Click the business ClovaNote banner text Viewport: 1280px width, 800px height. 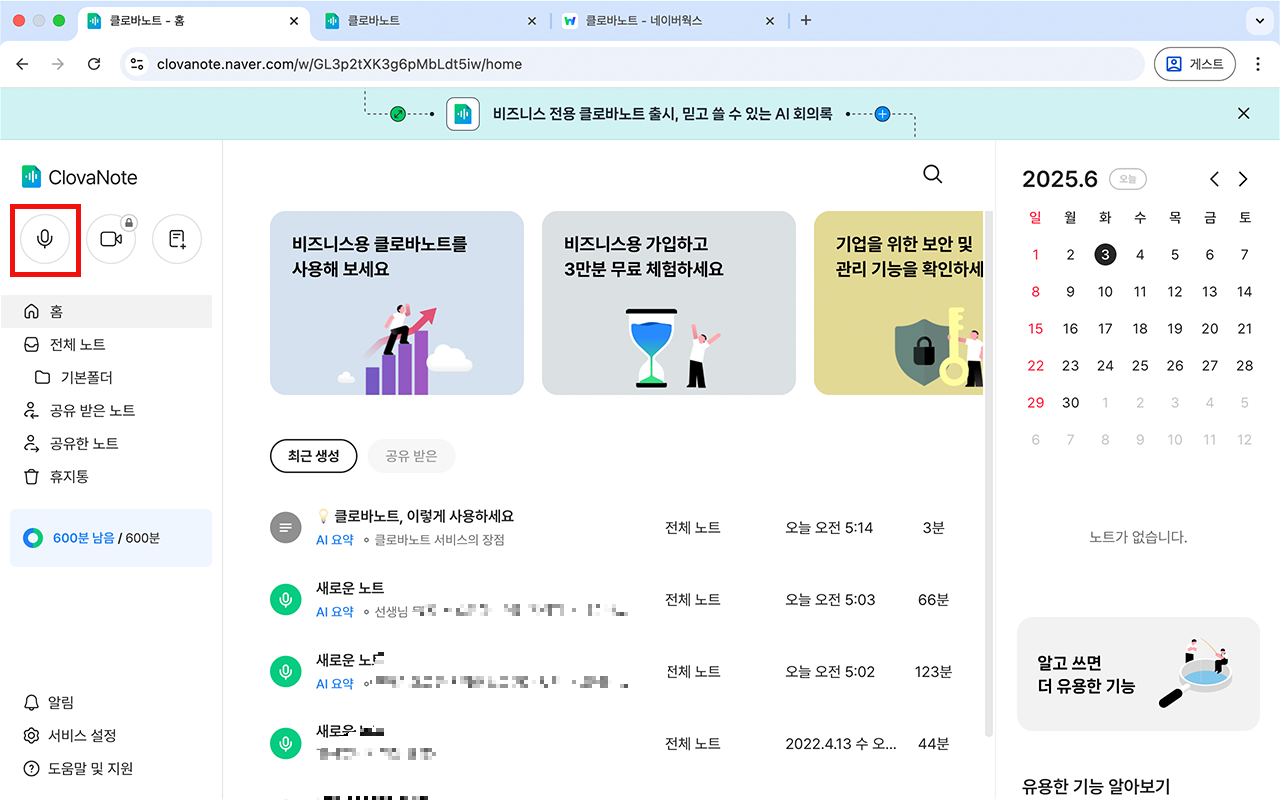[x=663, y=114]
